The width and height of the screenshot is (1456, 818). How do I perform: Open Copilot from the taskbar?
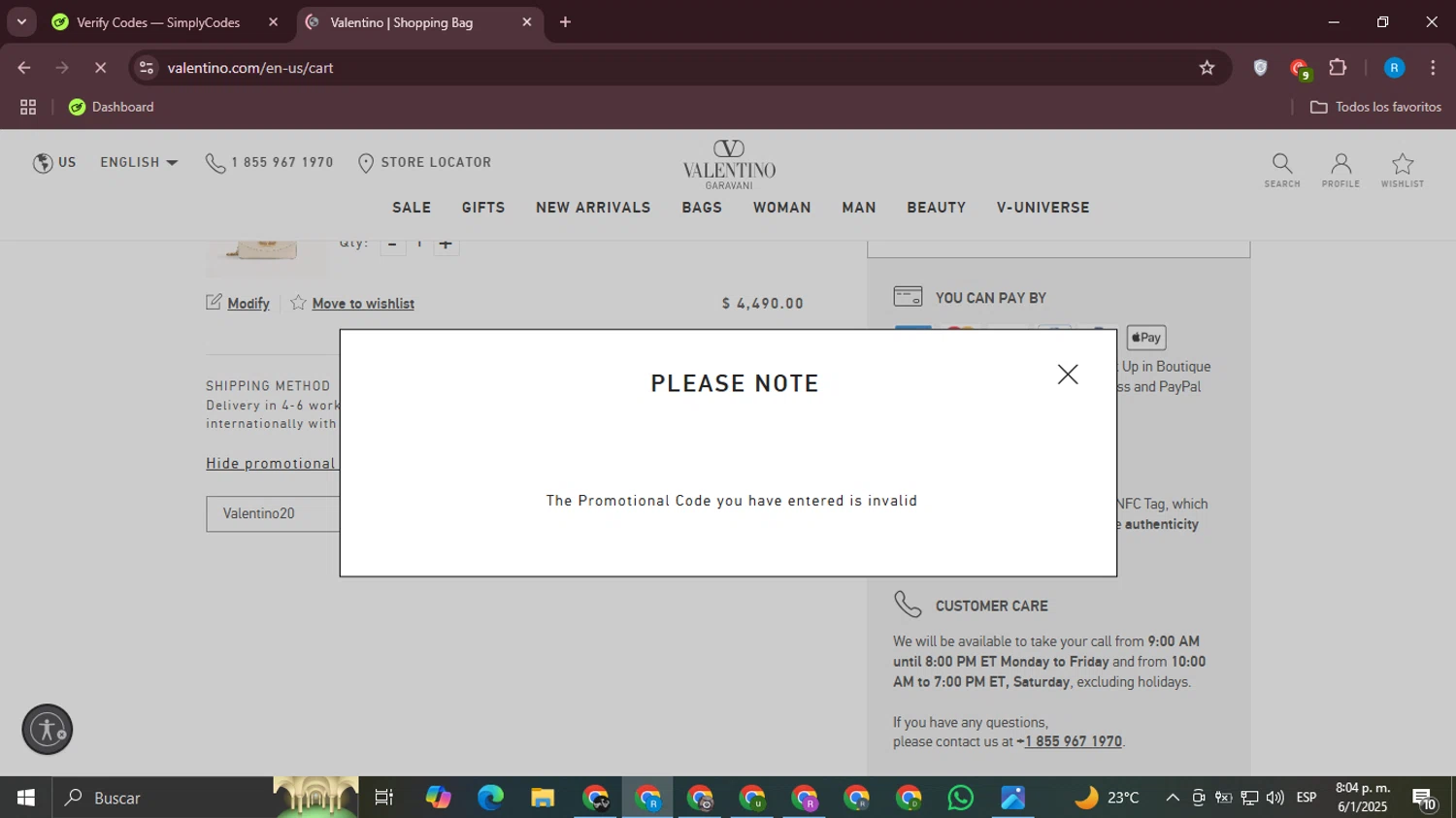[438, 798]
